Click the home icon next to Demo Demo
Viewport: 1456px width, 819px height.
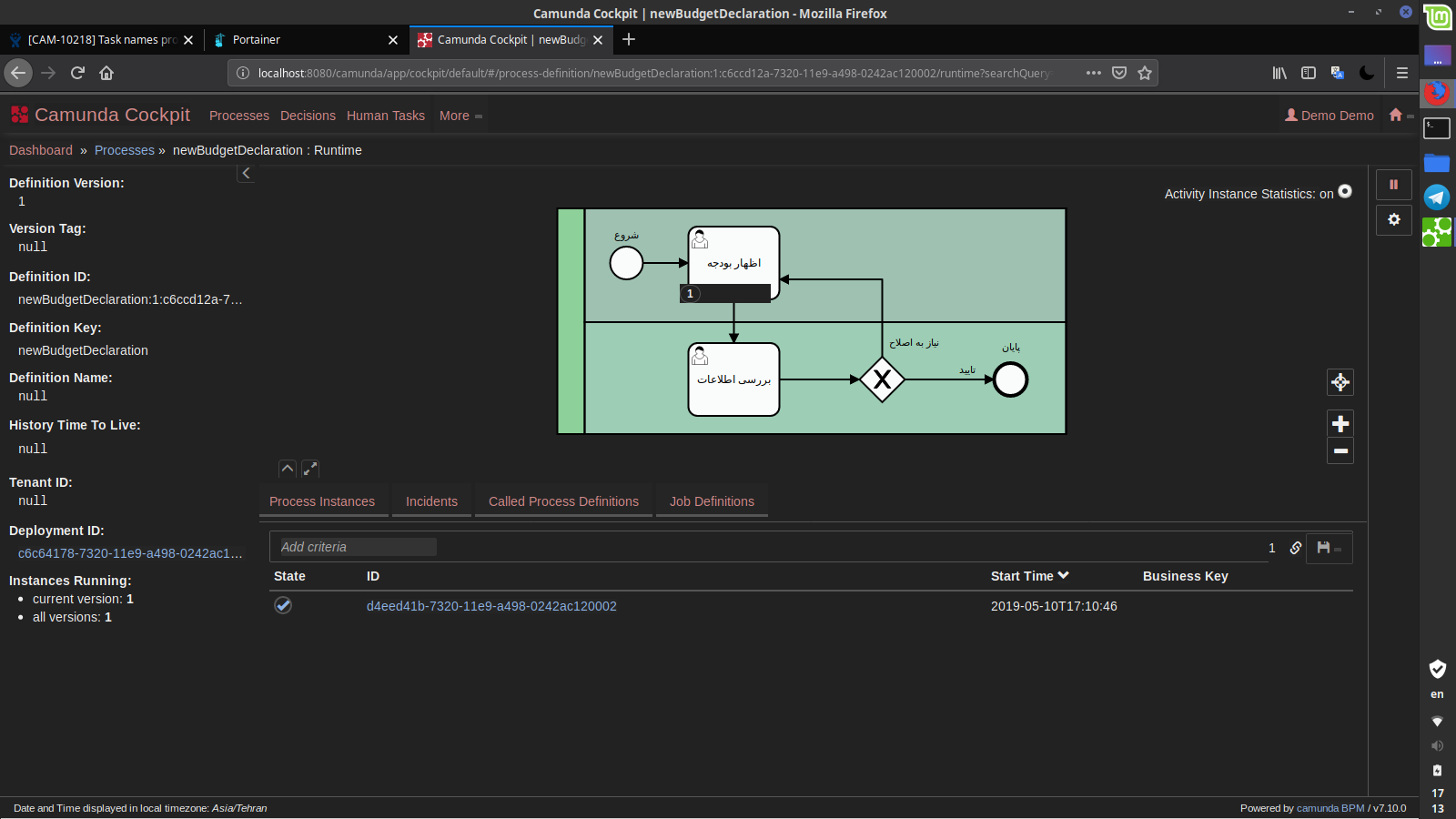1396,116
